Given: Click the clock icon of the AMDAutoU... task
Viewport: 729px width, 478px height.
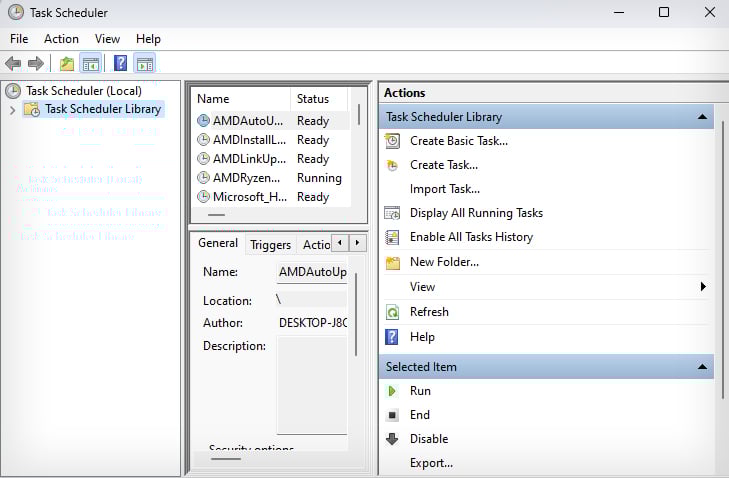Looking at the screenshot, I should coord(203,121).
